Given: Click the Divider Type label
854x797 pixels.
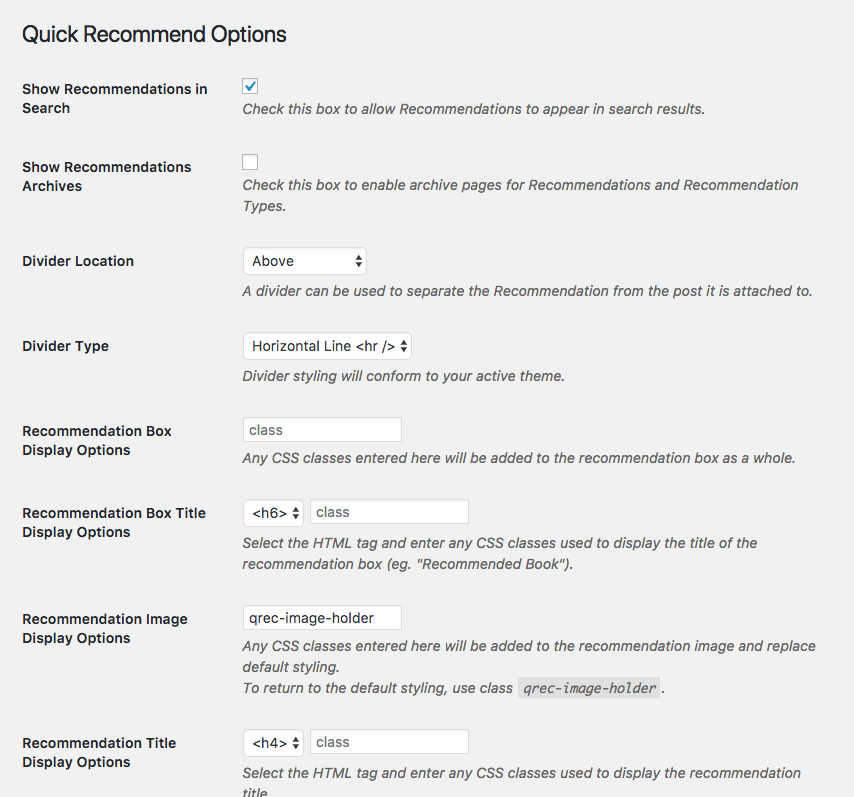Looking at the screenshot, I should click(65, 346).
